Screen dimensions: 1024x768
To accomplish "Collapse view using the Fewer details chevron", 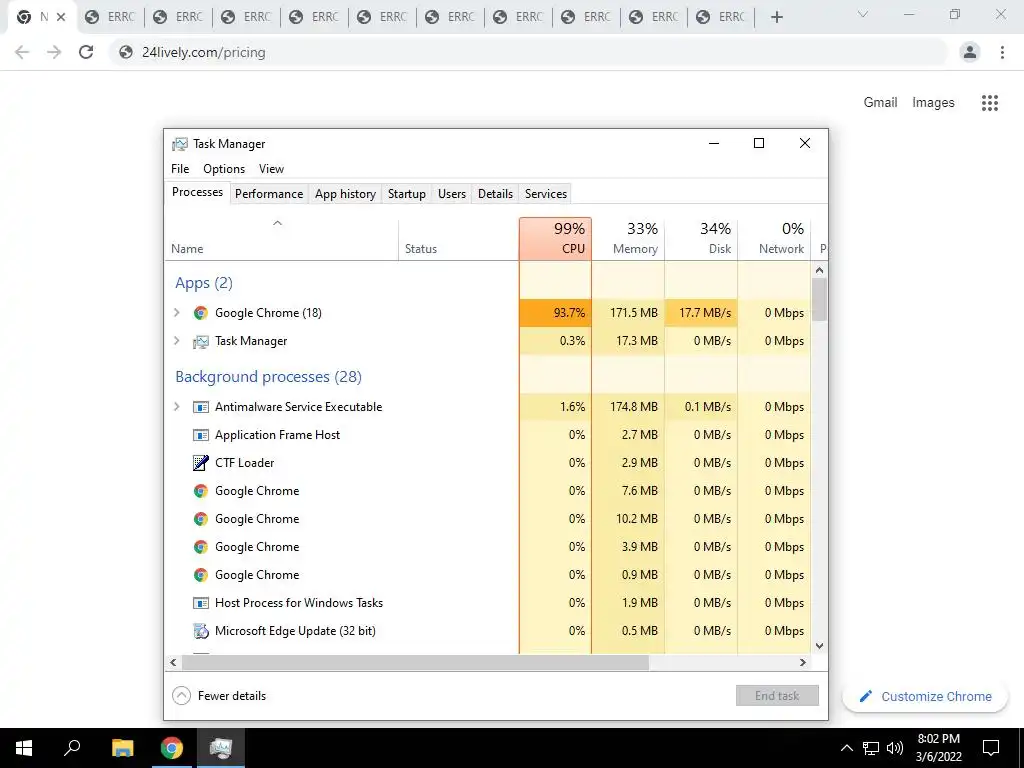I will [x=182, y=696].
